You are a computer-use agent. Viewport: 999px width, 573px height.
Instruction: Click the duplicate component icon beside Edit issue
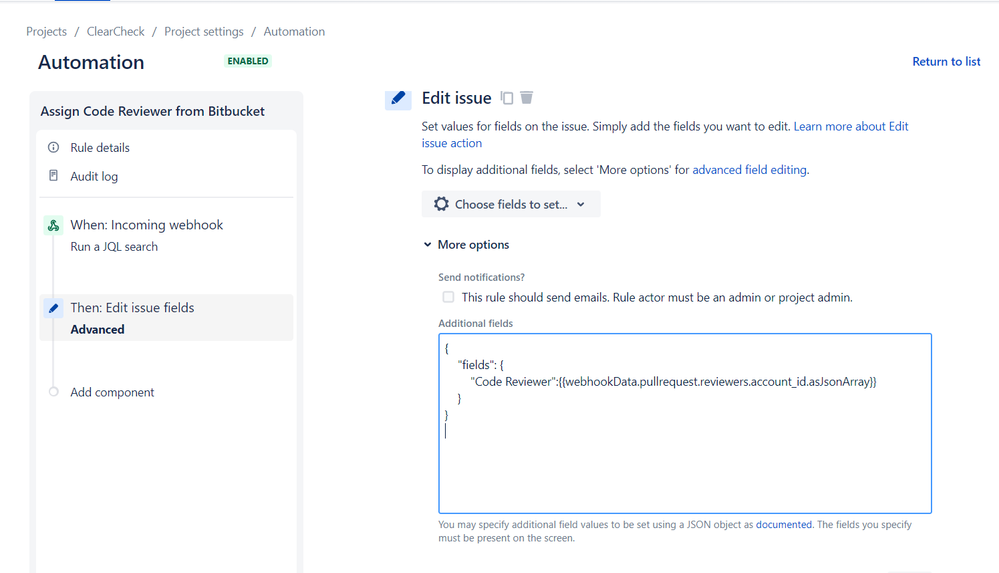507,98
